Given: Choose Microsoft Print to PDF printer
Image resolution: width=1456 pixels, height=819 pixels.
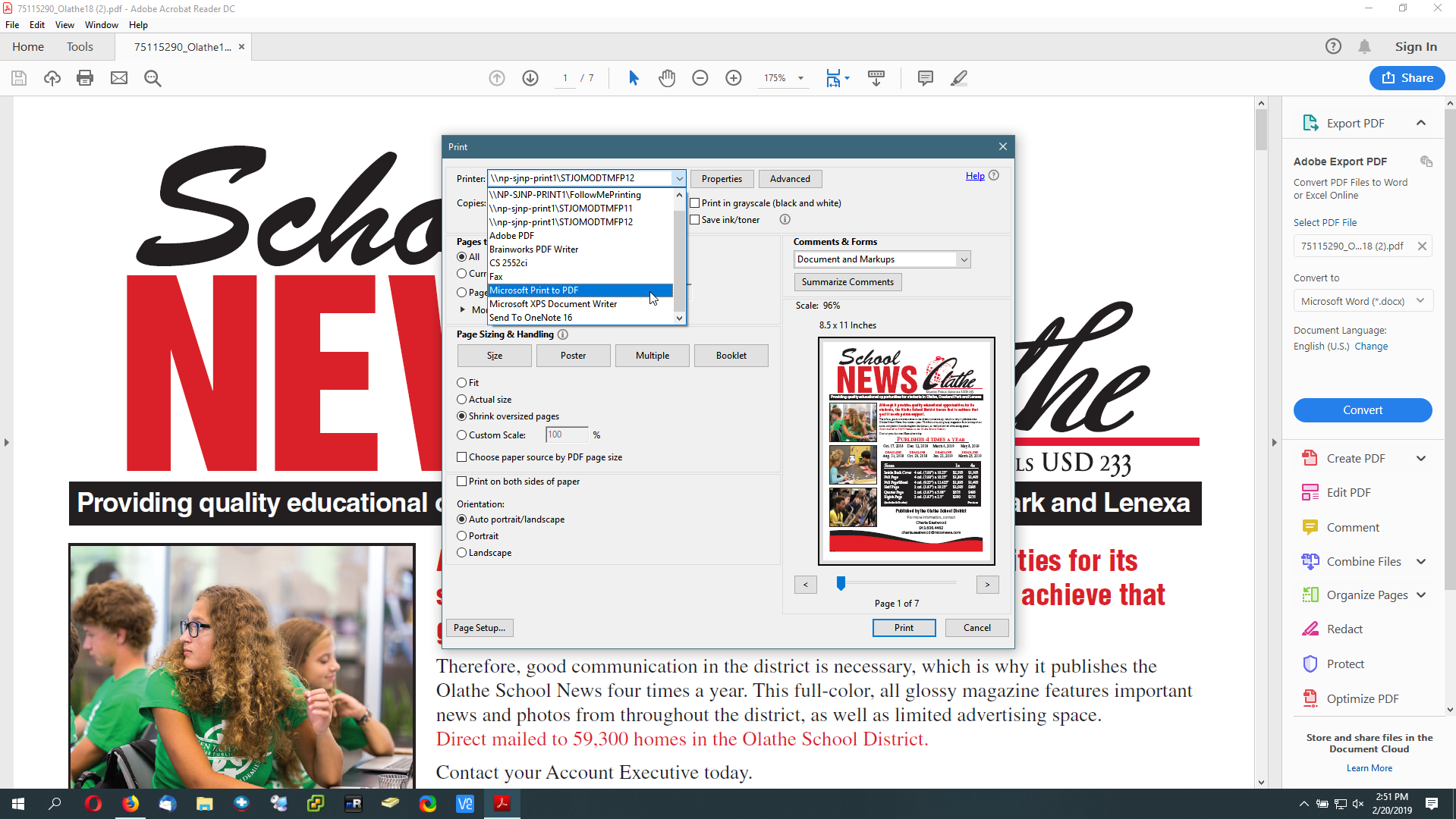Looking at the screenshot, I should pos(580,290).
